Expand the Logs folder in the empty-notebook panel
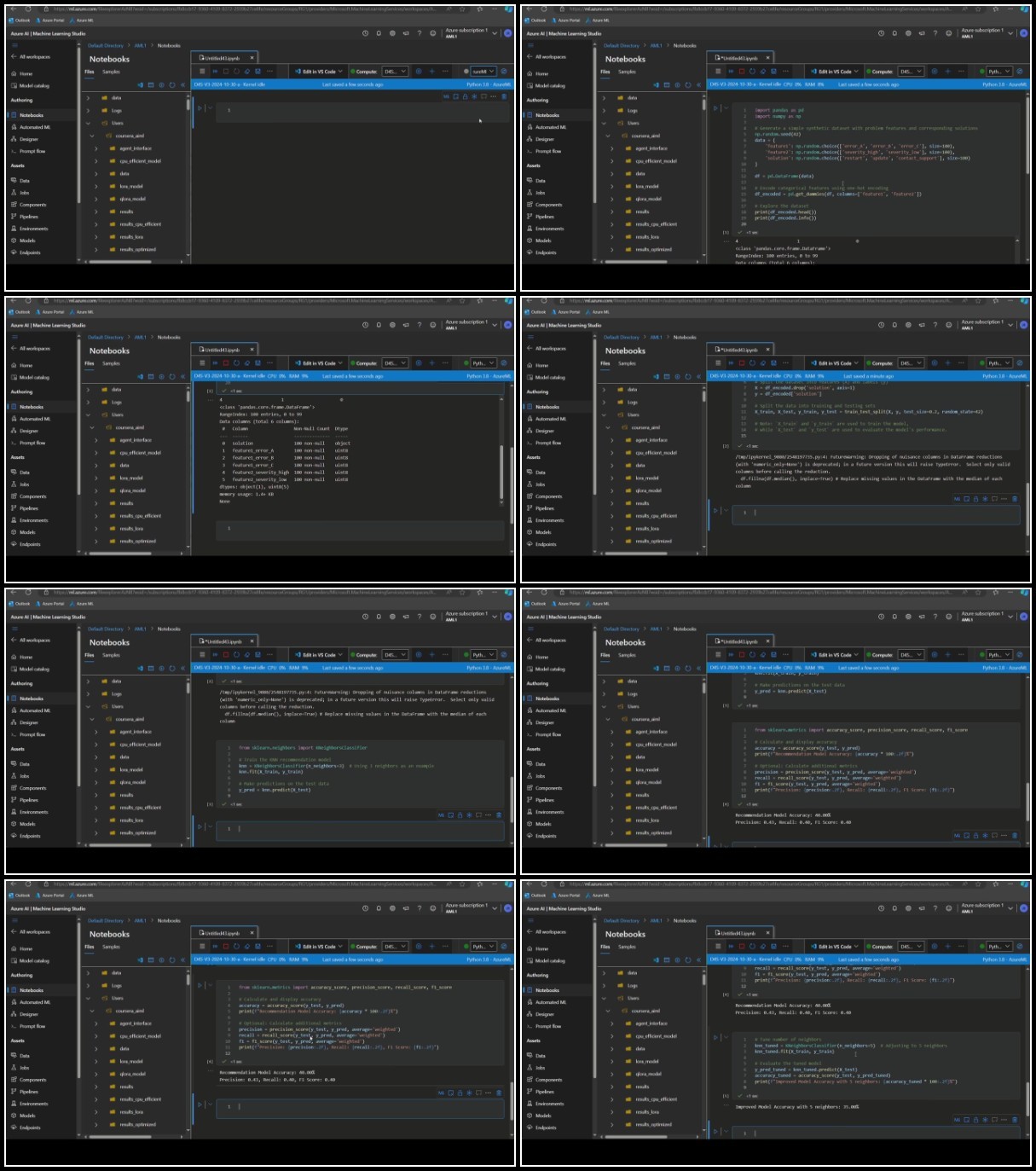This screenshot has width=1036, height=1171. click(x=88, y=110)
